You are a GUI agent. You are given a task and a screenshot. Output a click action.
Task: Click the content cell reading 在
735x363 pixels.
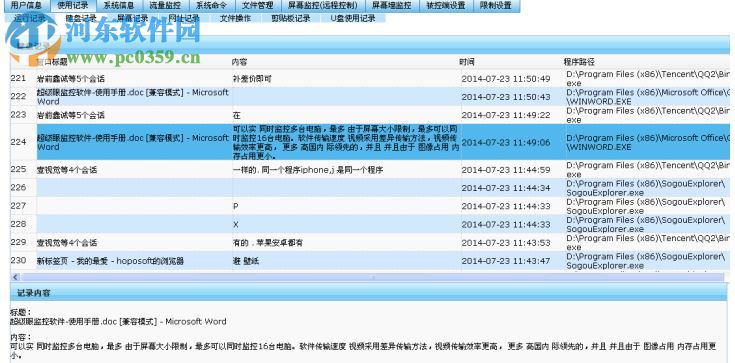pos(236,115)
